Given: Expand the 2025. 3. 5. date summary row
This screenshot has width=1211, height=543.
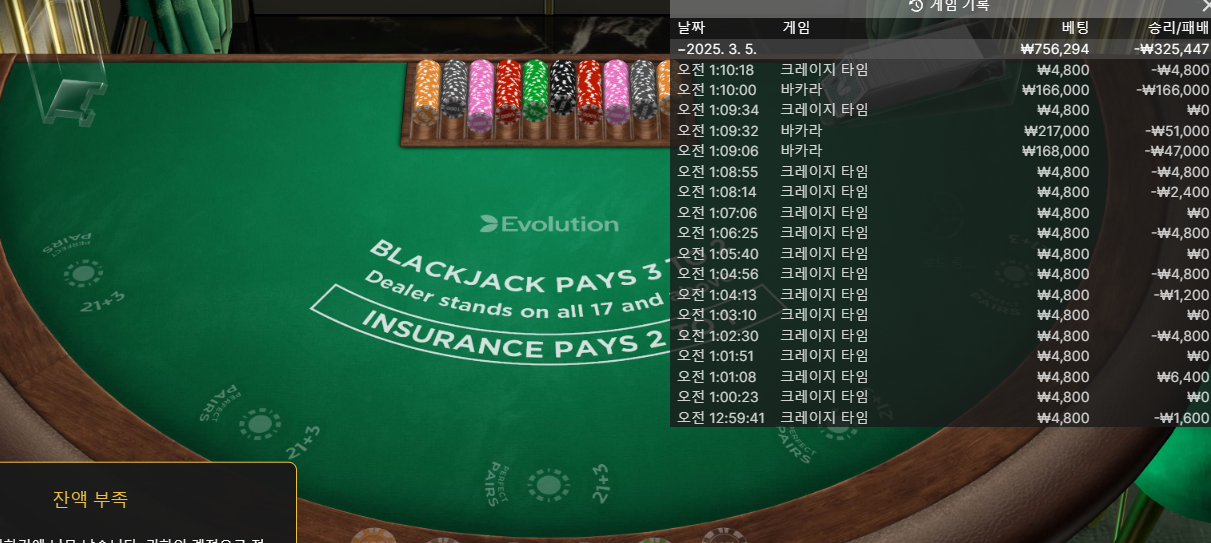Looking at the screenshot, I should tap(940, 48).
